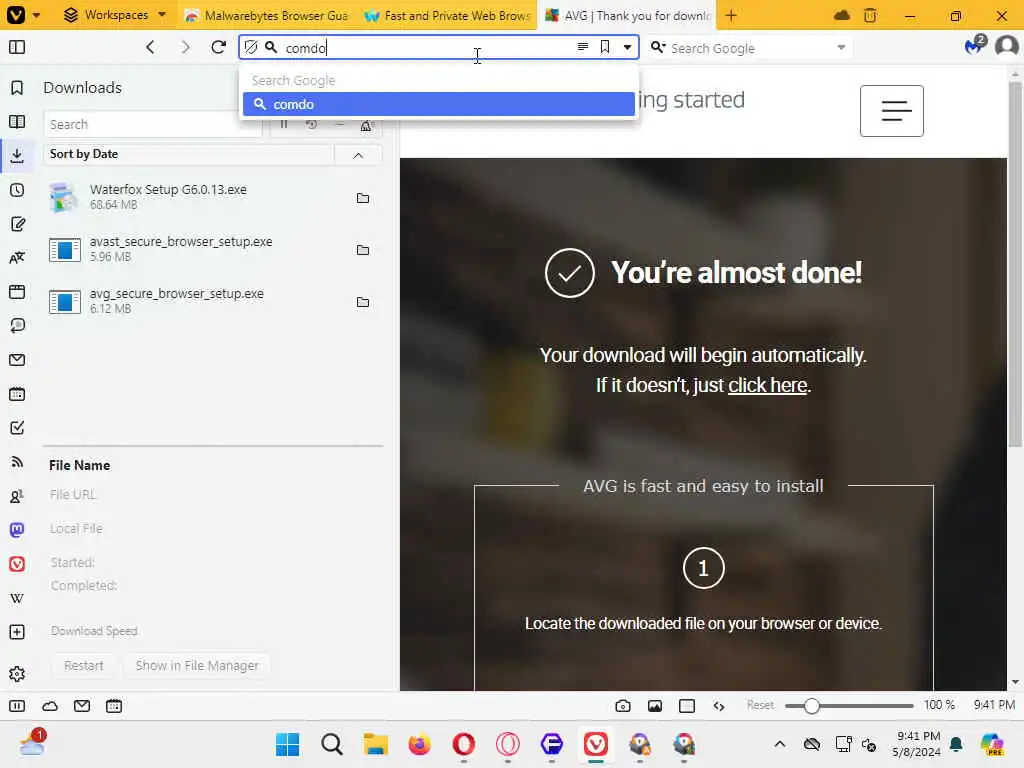Screen dimensions: 1024x768
Task: Open synced tabs cloud icon in tab bar
Action: 842,15
